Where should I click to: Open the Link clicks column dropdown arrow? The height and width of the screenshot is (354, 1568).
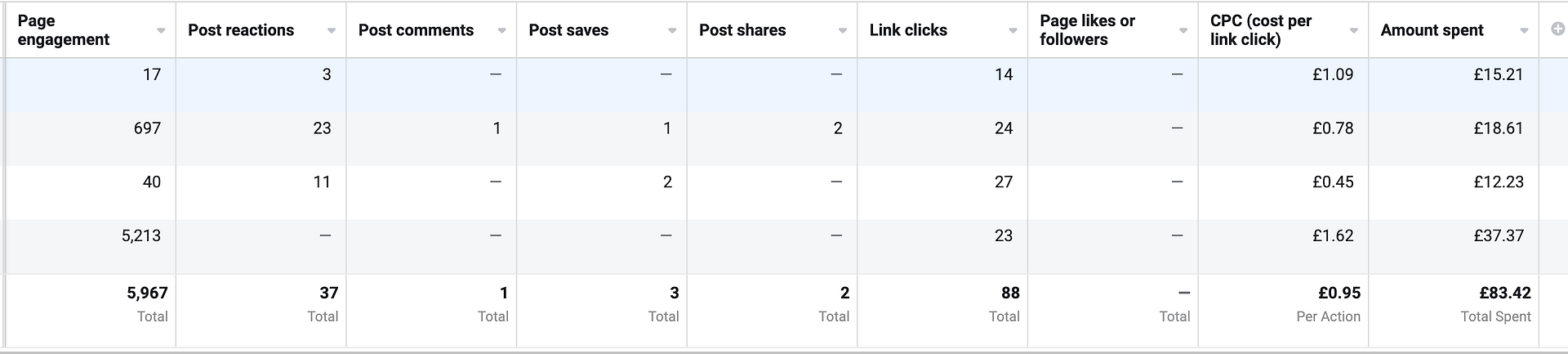(x=1013, y=31)
